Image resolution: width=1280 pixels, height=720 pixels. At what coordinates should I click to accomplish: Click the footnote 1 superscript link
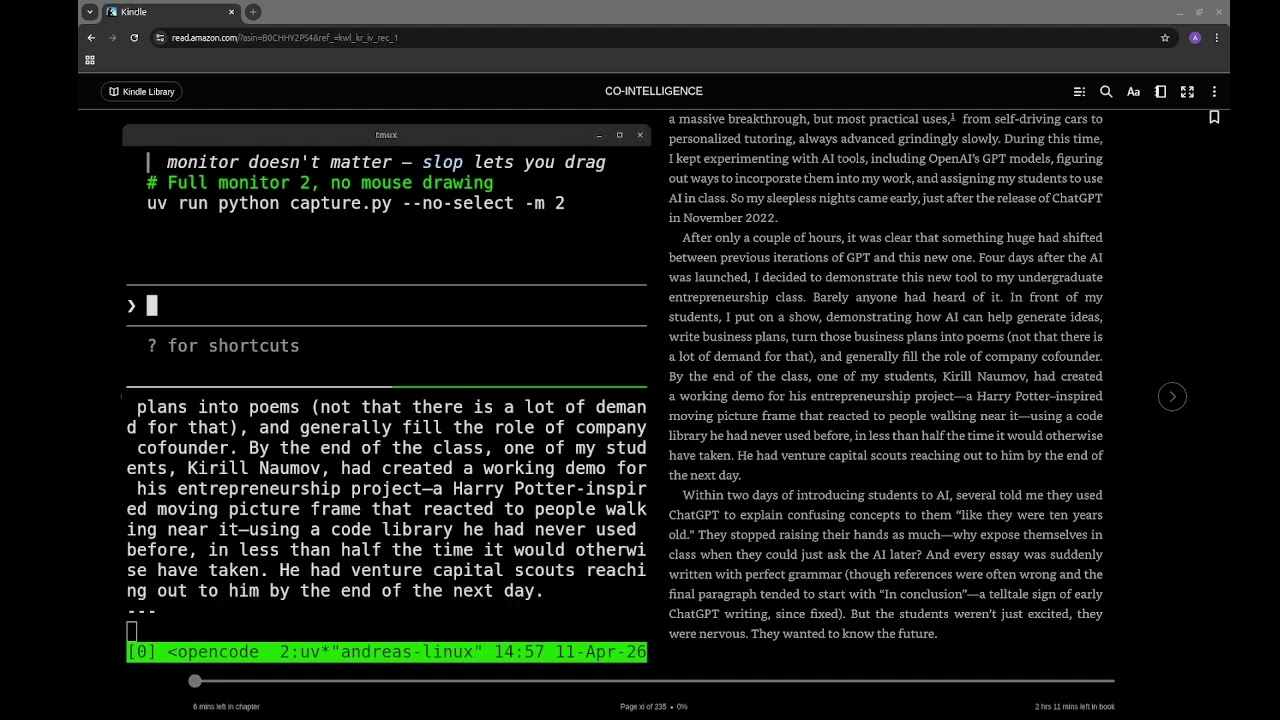(953, 117)
